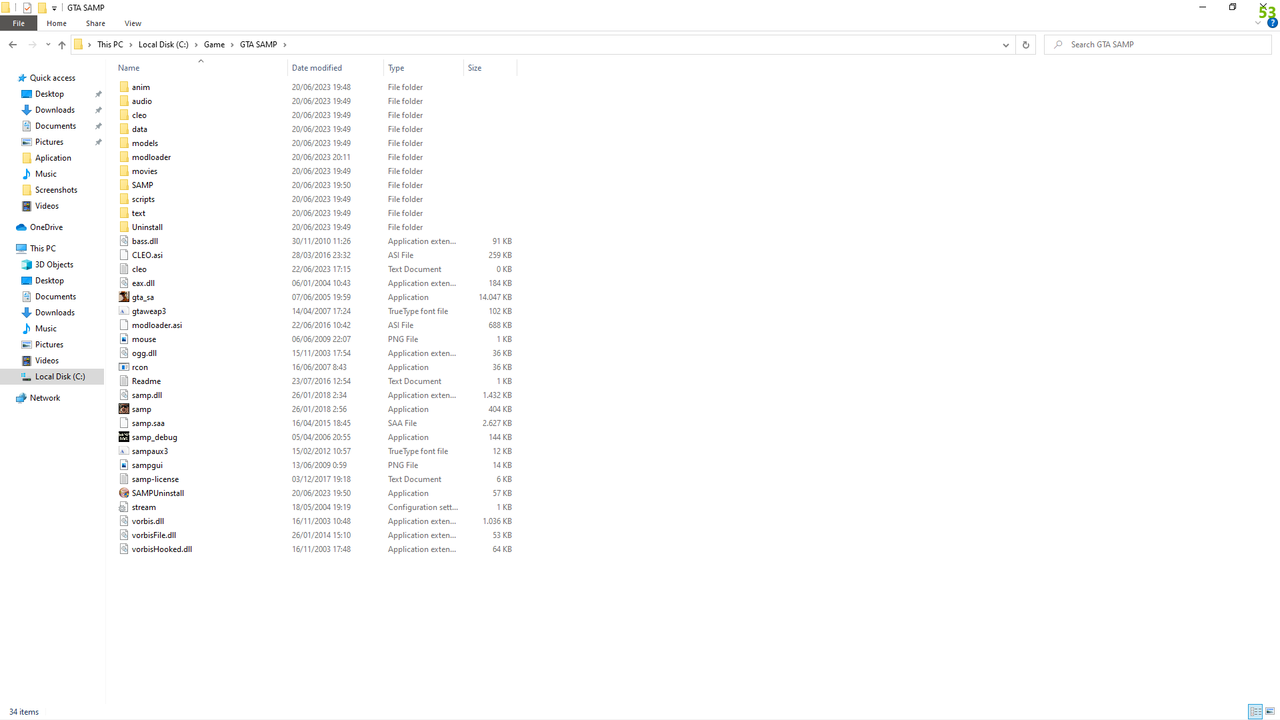Click the sampaux3 font file icon
1280x720 pixels.
[124, 451]
